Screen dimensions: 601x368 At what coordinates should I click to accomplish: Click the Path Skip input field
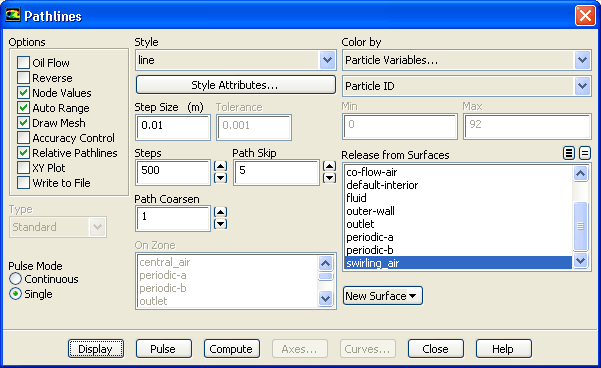276,172
